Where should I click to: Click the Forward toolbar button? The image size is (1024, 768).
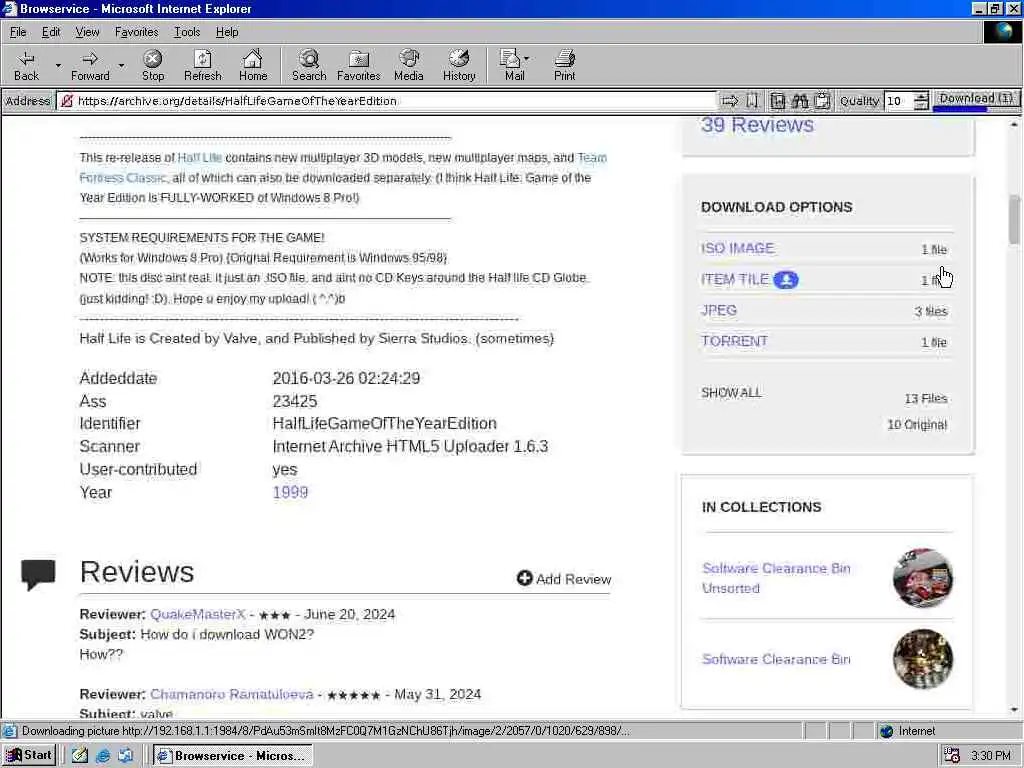click(x=90, y=65)
